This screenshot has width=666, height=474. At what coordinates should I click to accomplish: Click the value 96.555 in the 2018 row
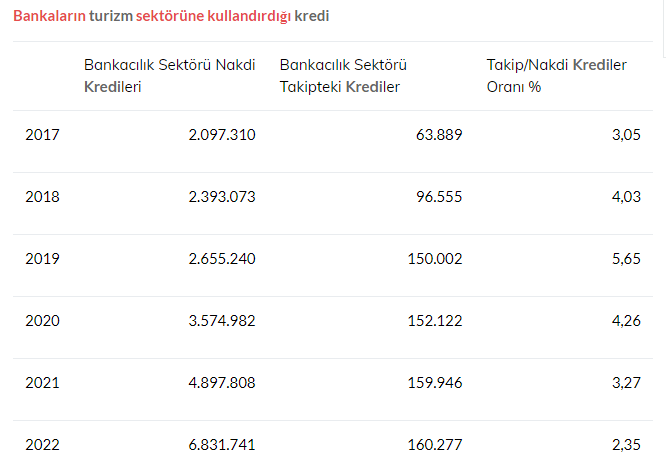click(439, 197)
